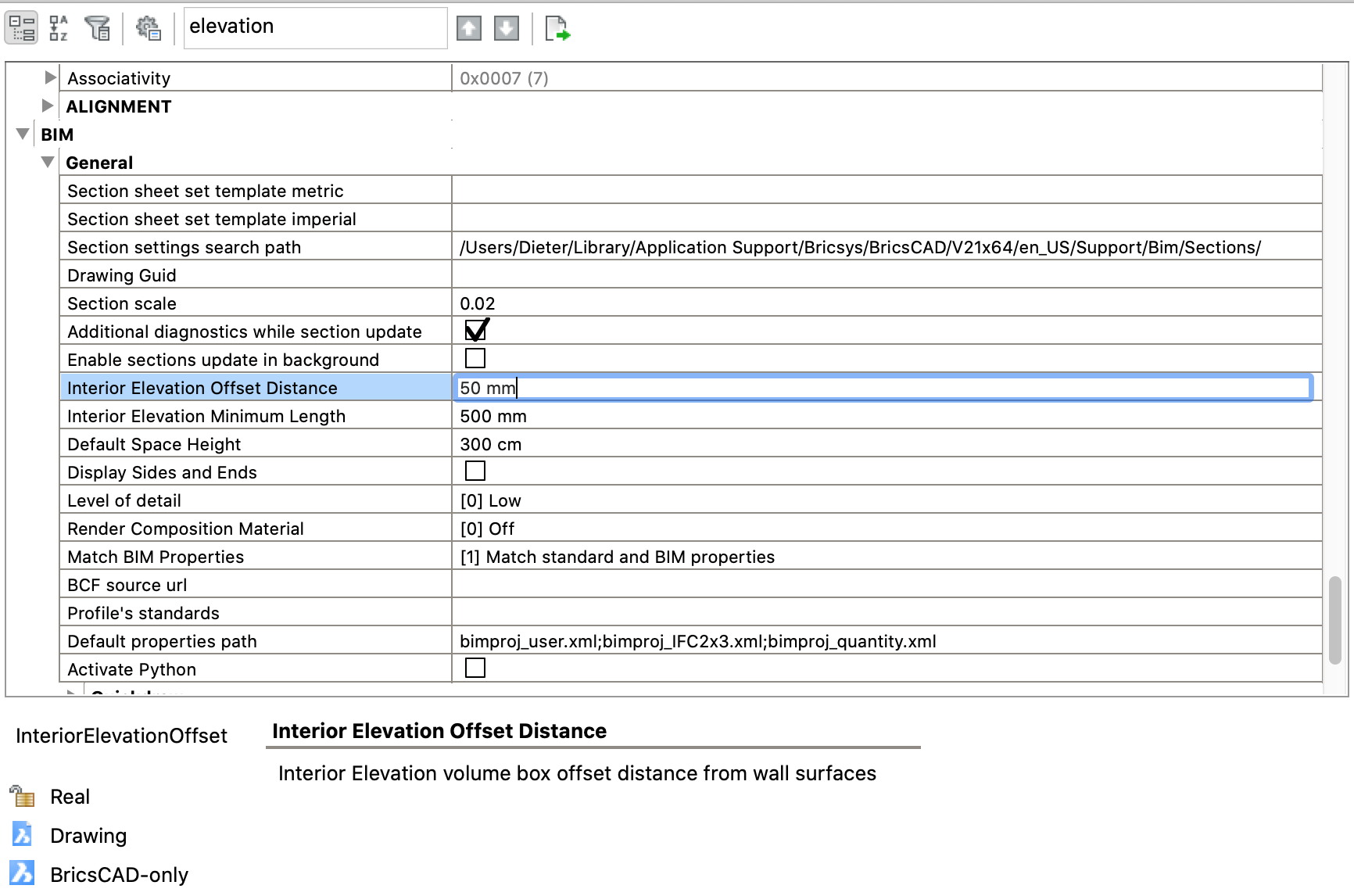Find previous search result up arrow
1354x896 pixels.
(468, 29)
